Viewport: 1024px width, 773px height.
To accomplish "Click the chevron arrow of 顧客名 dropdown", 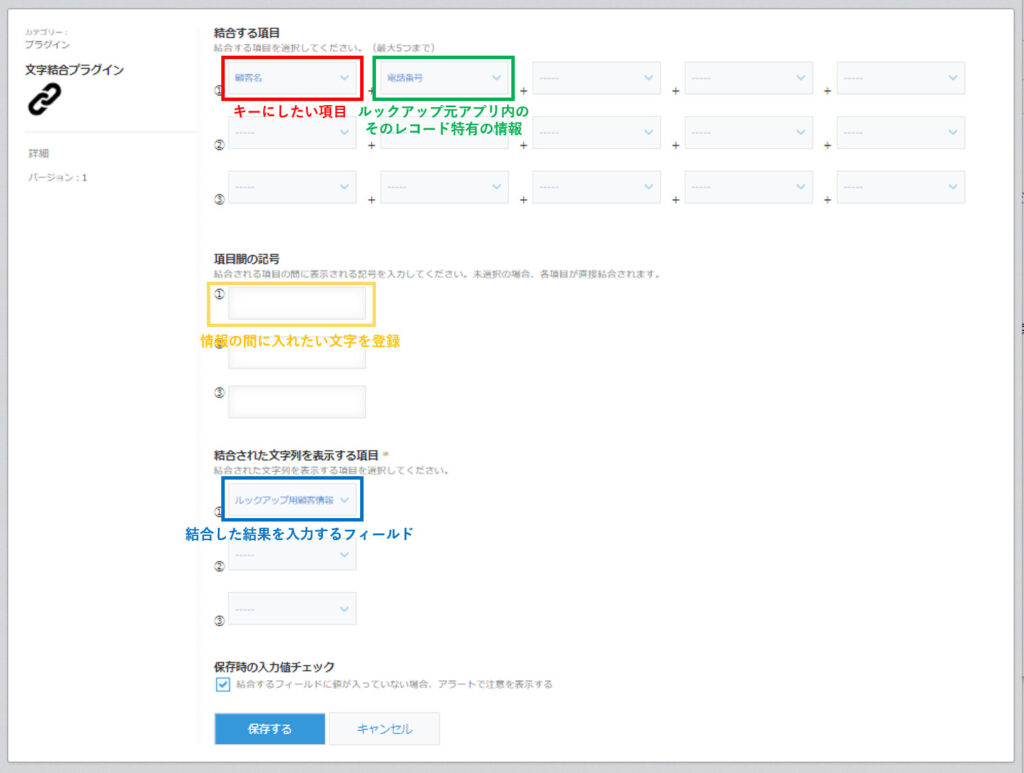I will [344, 77].
